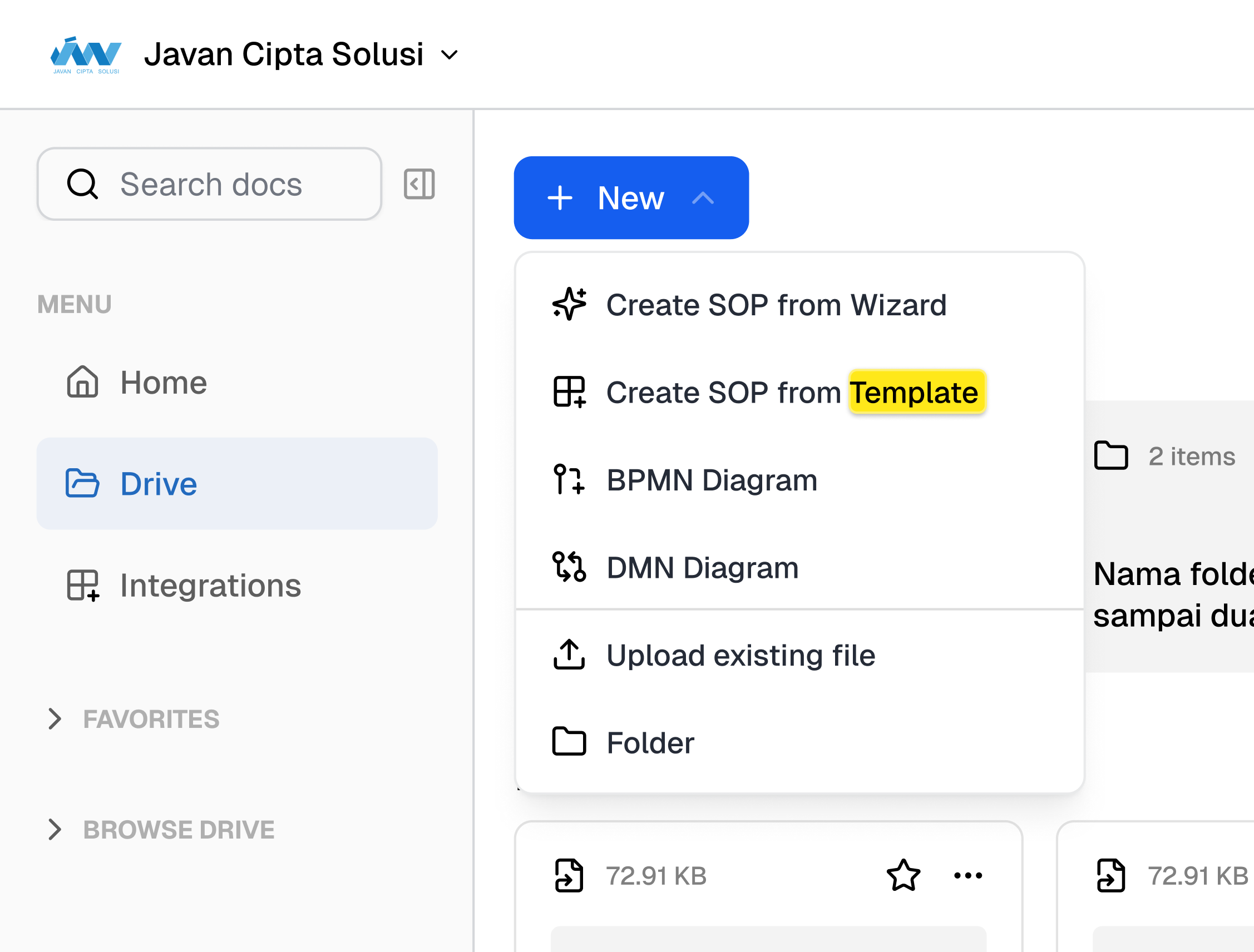Open Integrations from the sidebar menu
Viewport: 1254px width, 952px height.
tap(210, 585)
